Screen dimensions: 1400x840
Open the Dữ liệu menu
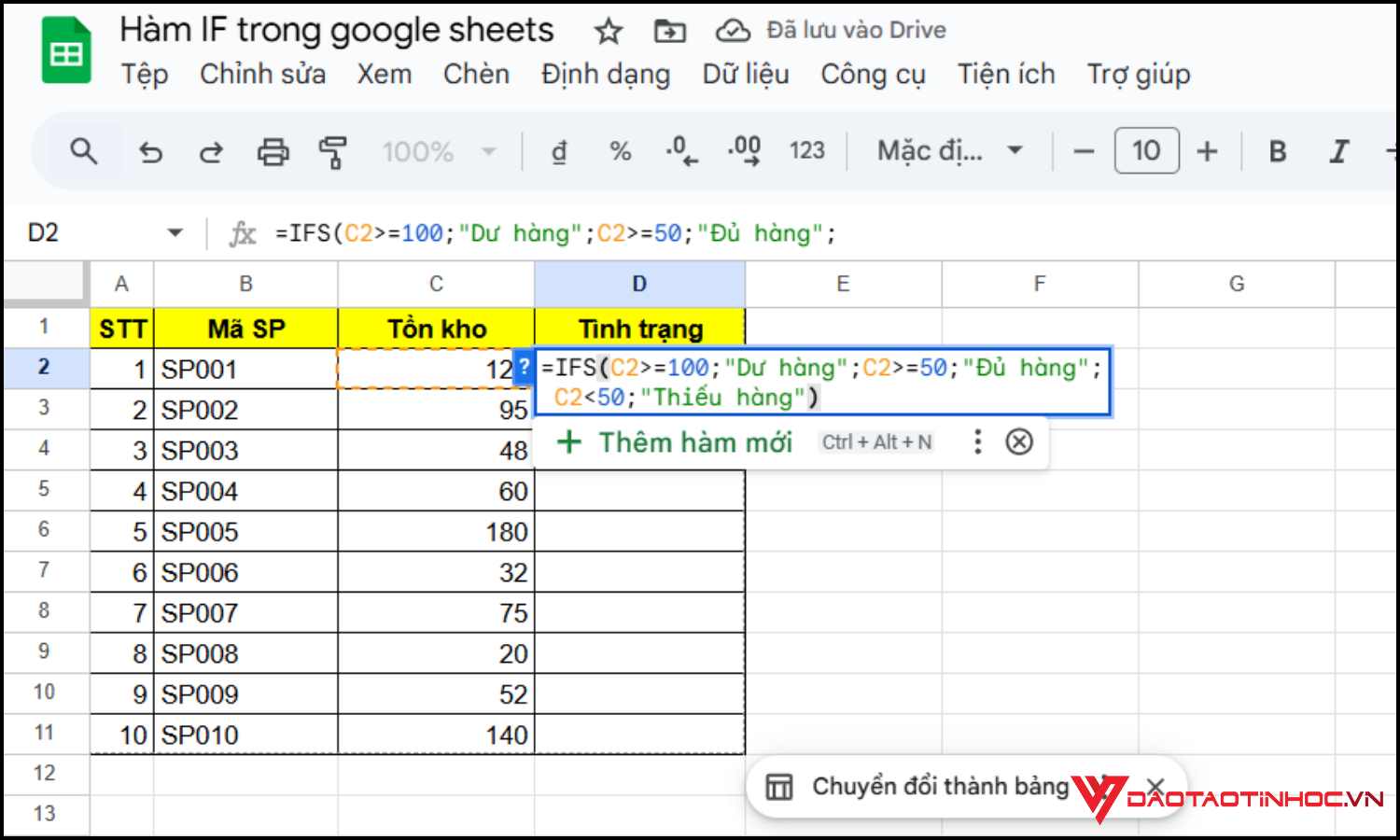point(746,75)
